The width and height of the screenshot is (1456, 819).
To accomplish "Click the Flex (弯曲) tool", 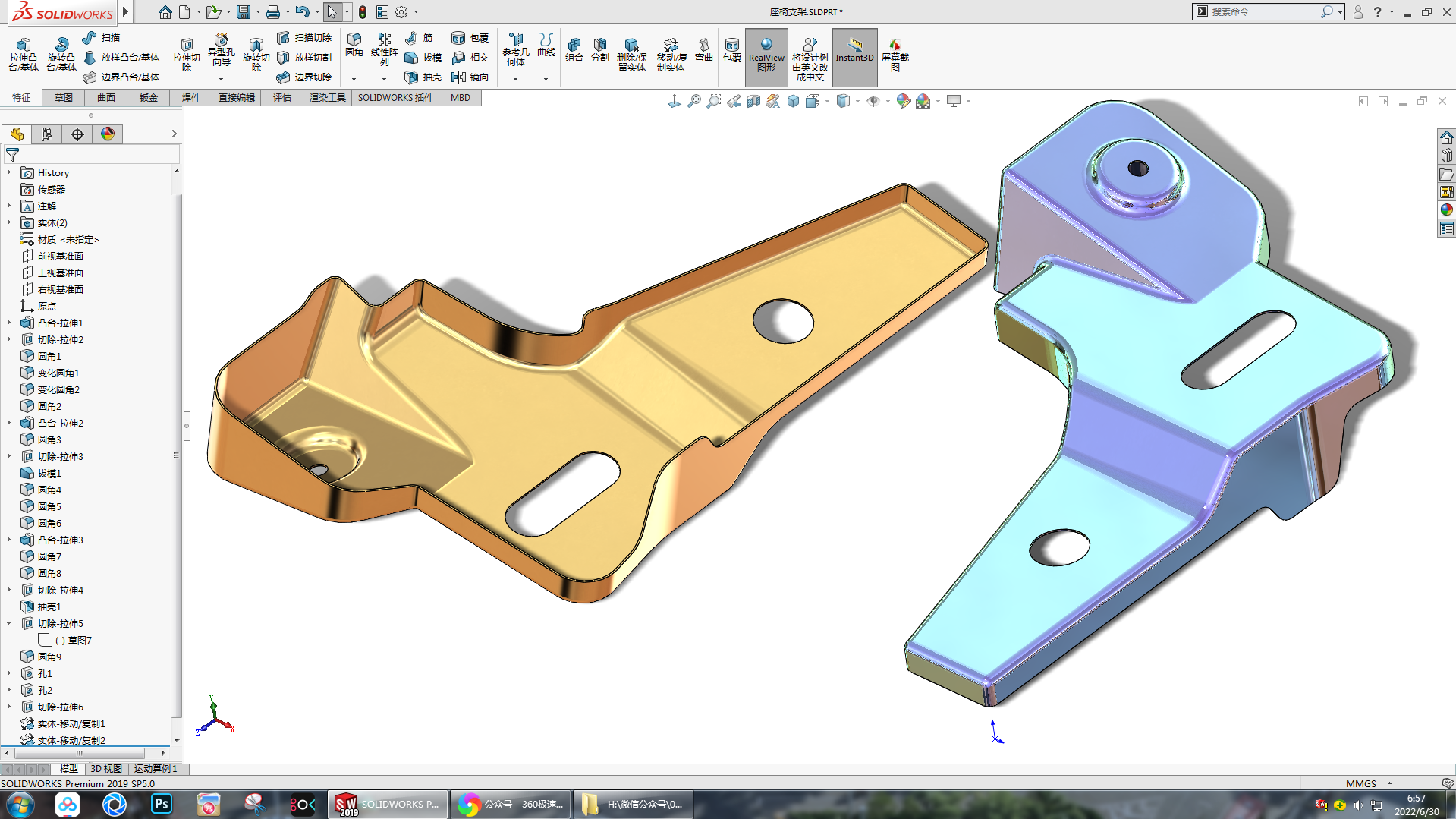I will (704, 50).
